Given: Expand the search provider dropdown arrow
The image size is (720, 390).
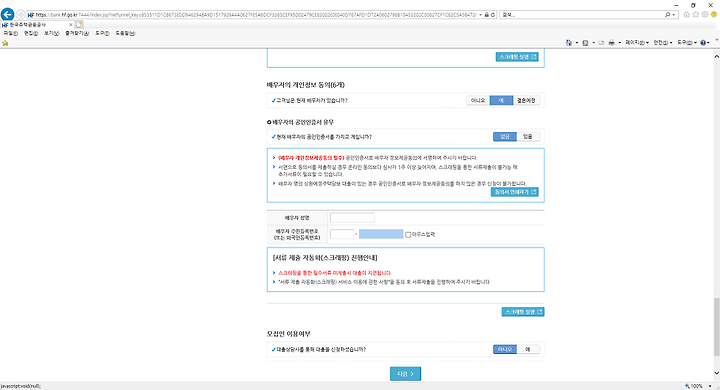Looking at the screenshot, I should (674, 15).
